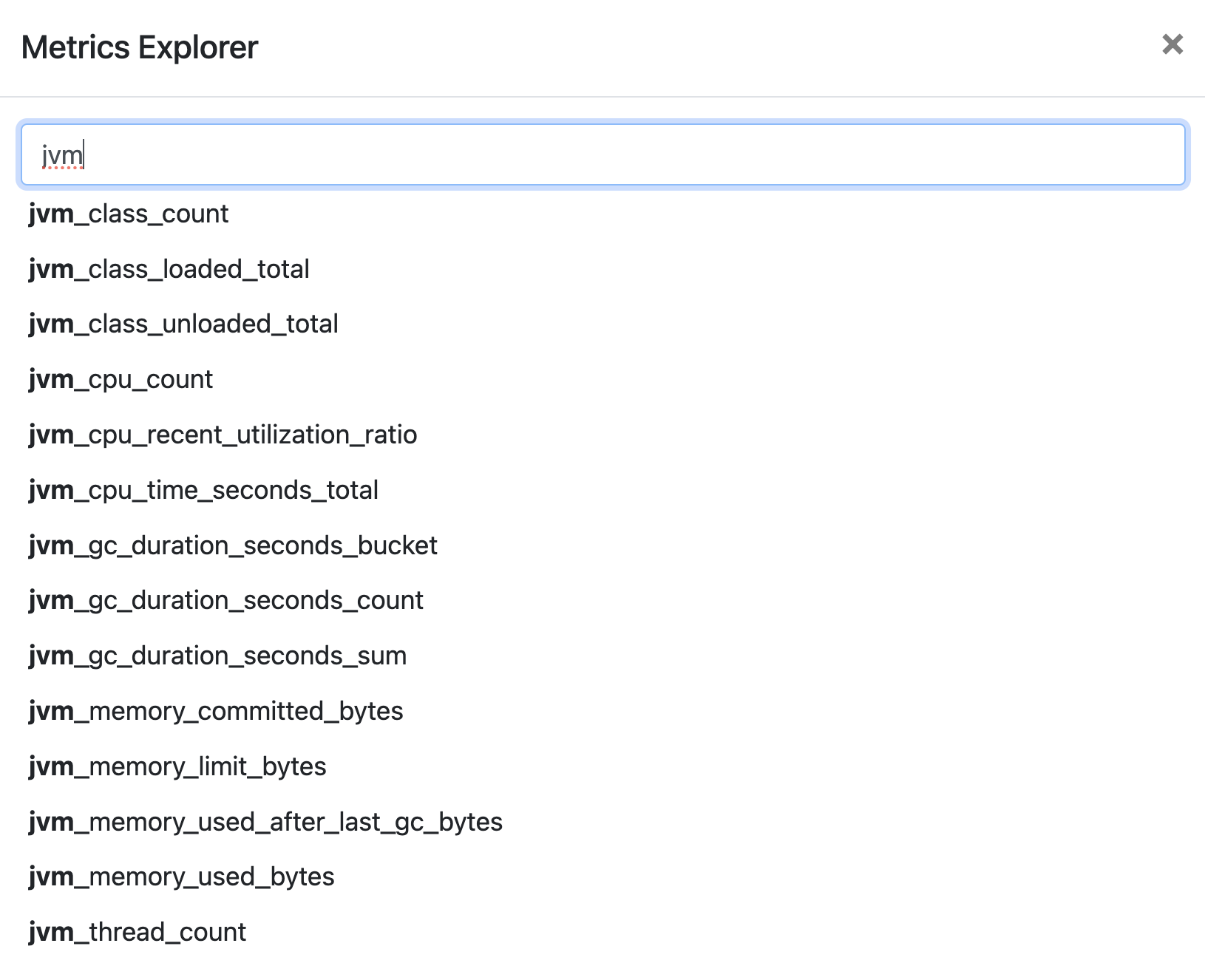The image size is (1205, 980).
Task: Click the metric search input field
Action: [602, 154]
